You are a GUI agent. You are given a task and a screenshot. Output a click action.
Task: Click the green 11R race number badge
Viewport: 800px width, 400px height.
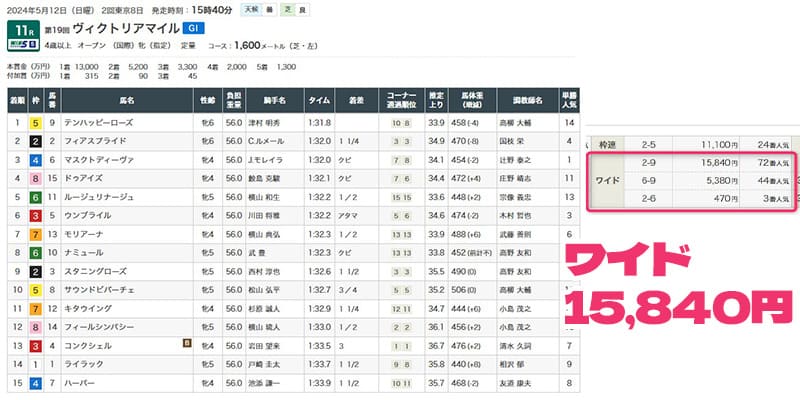pyautogui.click(x=23, y=29)
